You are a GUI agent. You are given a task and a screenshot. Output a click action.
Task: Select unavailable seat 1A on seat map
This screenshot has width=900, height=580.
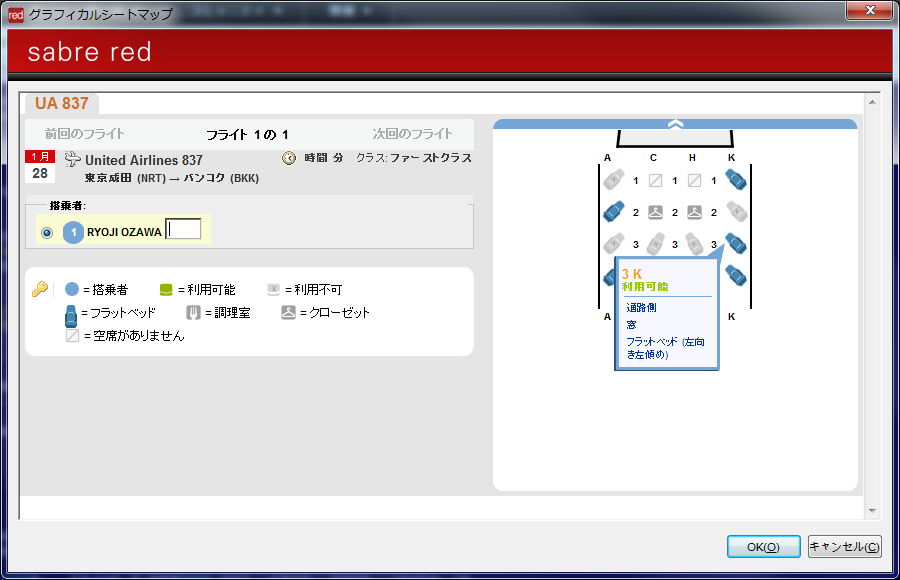(x=614, y=180)
